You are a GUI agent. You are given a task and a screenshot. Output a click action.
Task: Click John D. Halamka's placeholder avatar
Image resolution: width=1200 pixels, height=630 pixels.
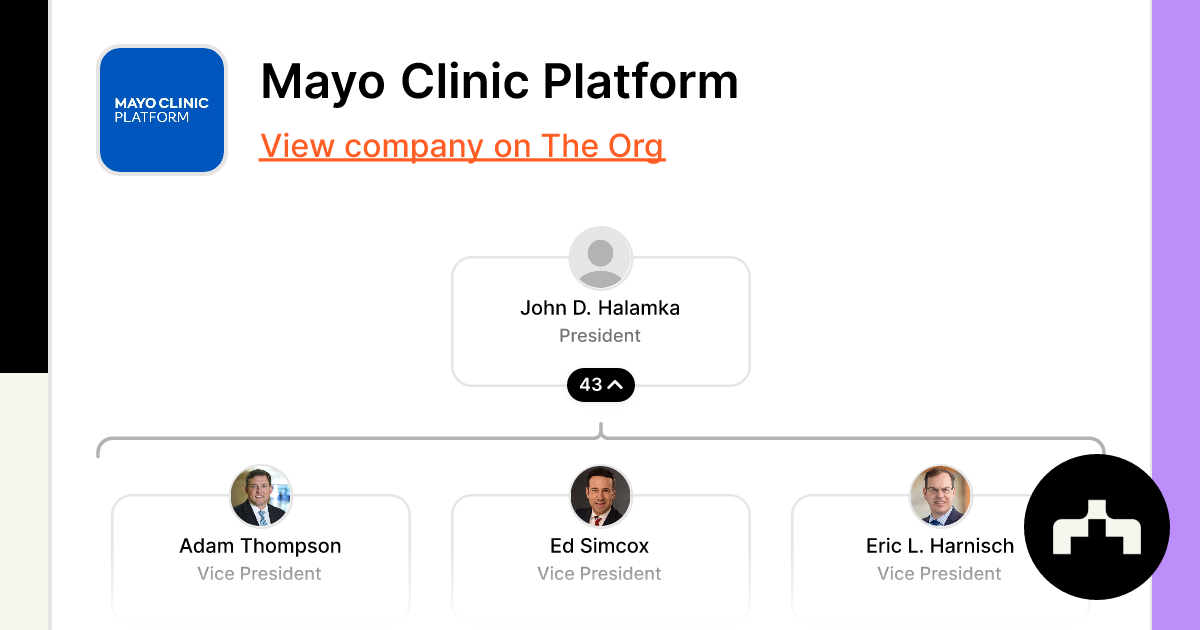coord(600,258)
